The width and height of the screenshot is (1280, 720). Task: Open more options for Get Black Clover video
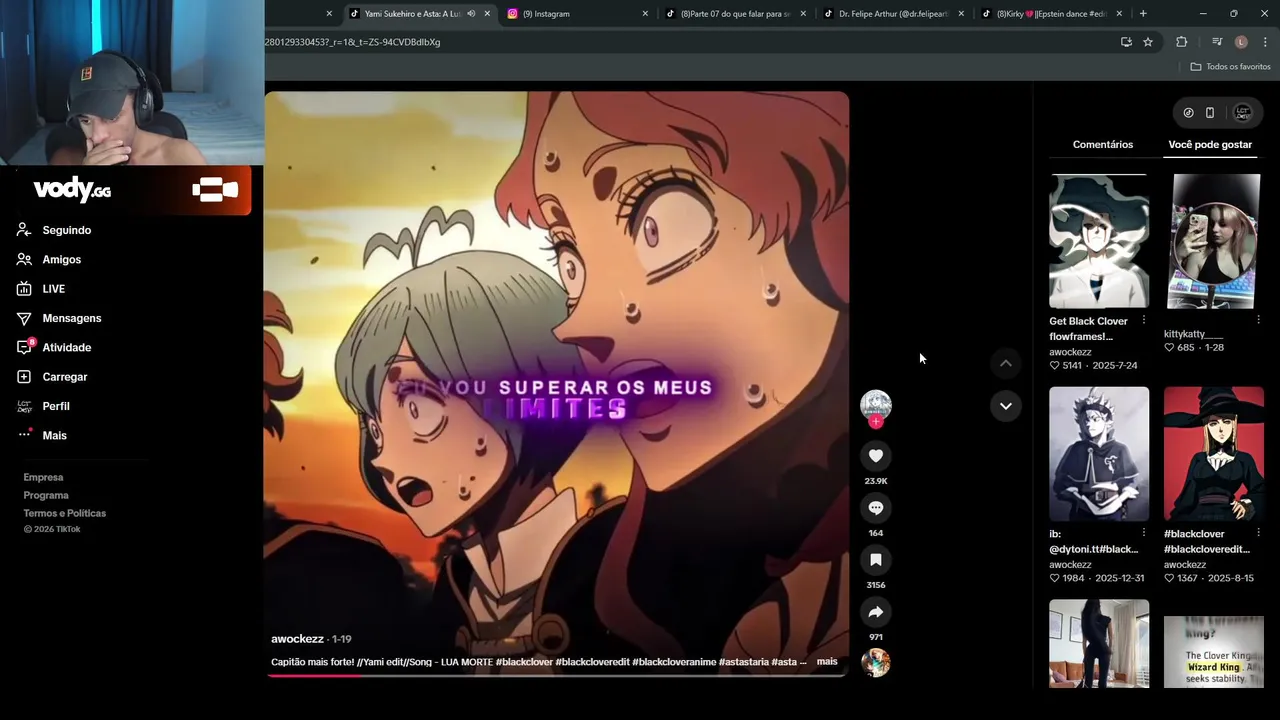coord(1143,320)
